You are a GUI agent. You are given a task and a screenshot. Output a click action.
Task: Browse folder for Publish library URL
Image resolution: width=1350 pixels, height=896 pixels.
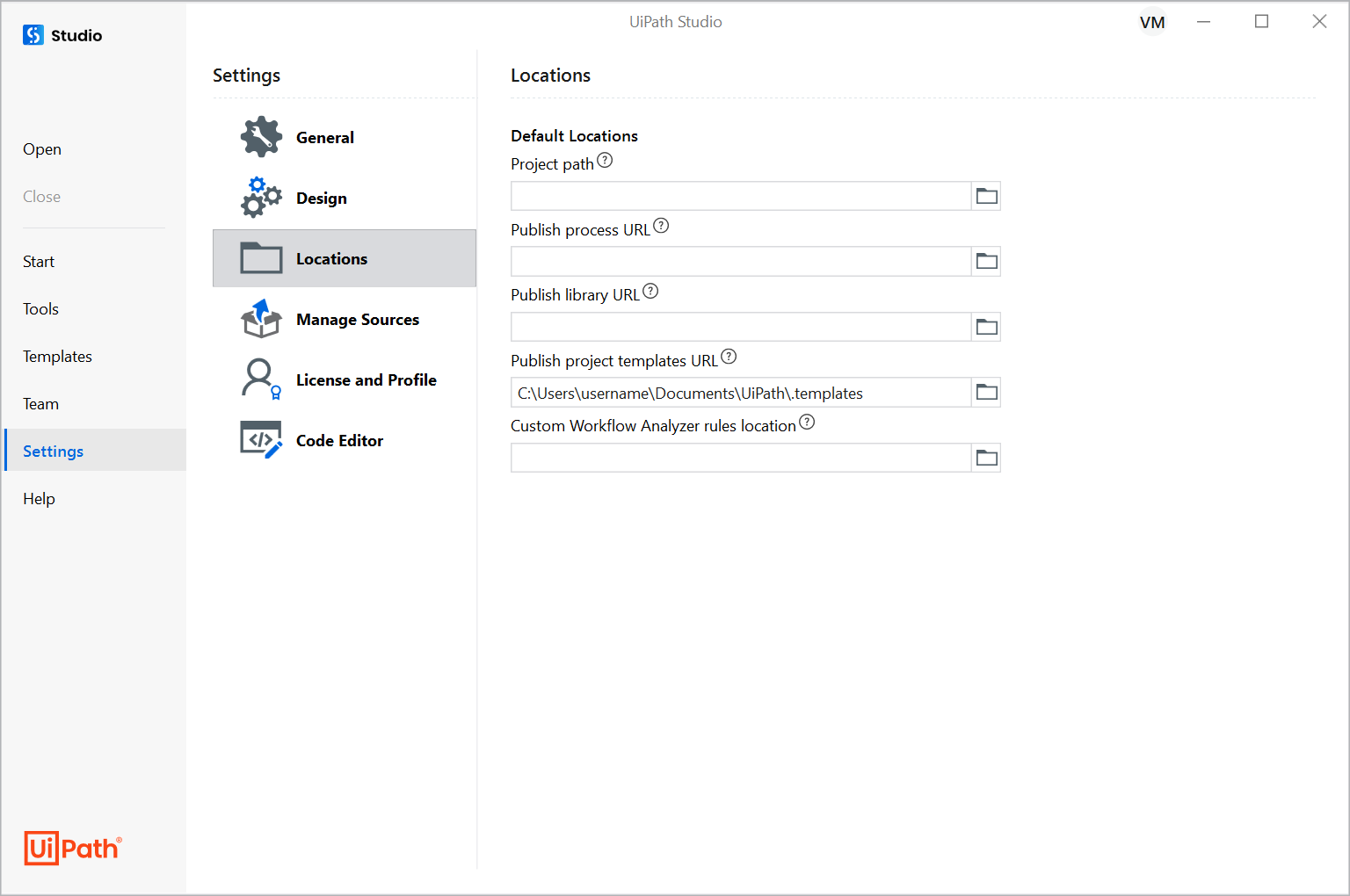[986, 327]
